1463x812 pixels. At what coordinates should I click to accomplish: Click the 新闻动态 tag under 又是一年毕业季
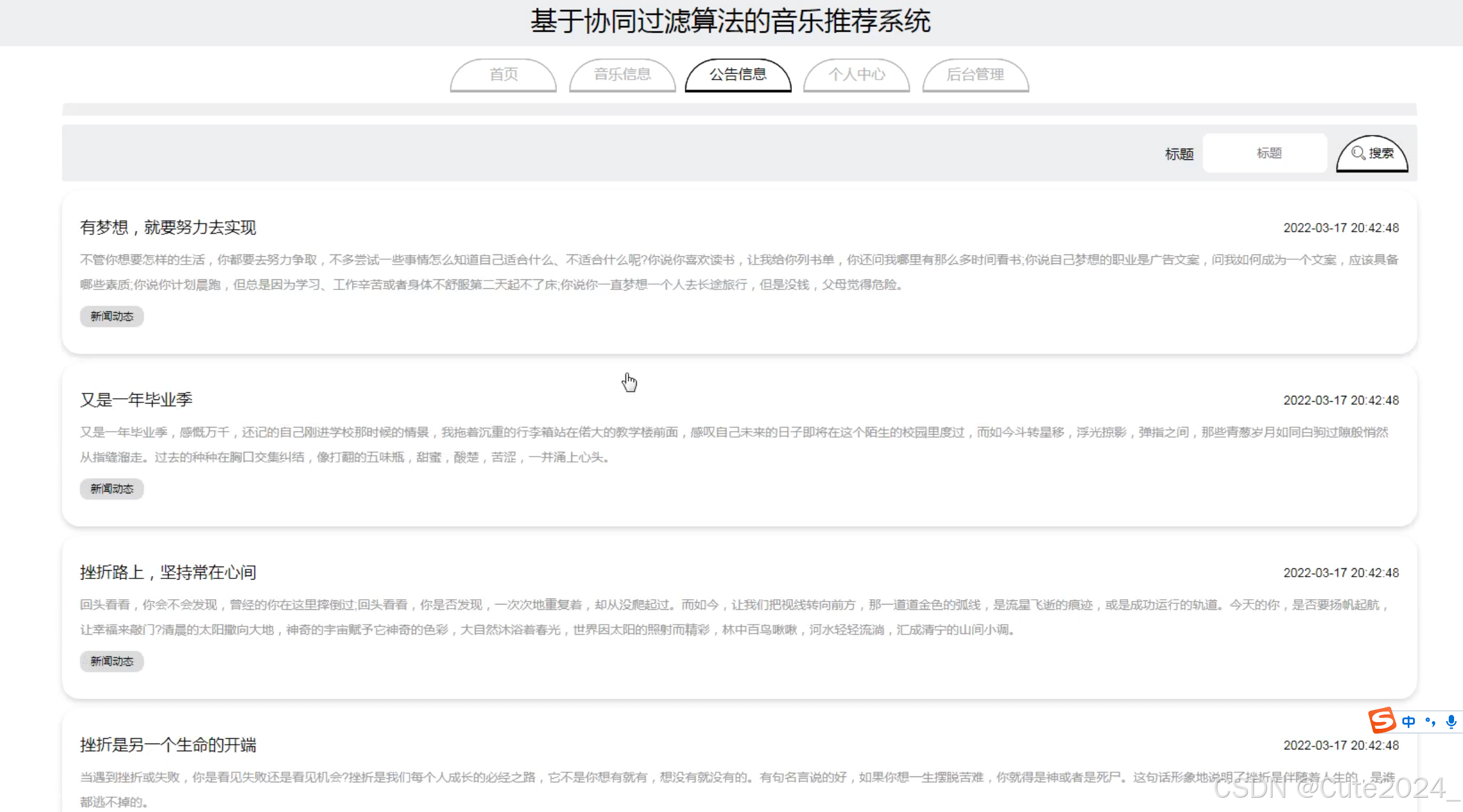pos(111,489)
